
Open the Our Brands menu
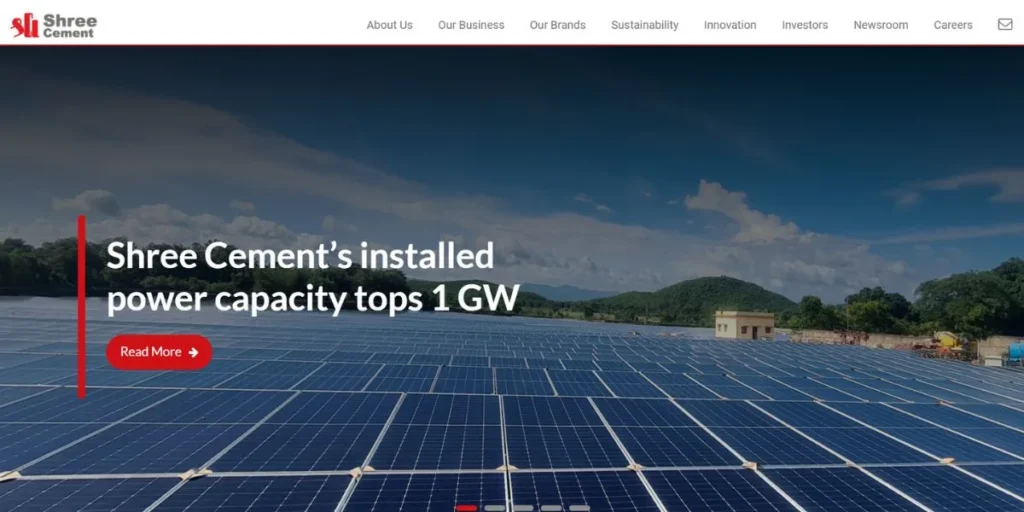557,25
